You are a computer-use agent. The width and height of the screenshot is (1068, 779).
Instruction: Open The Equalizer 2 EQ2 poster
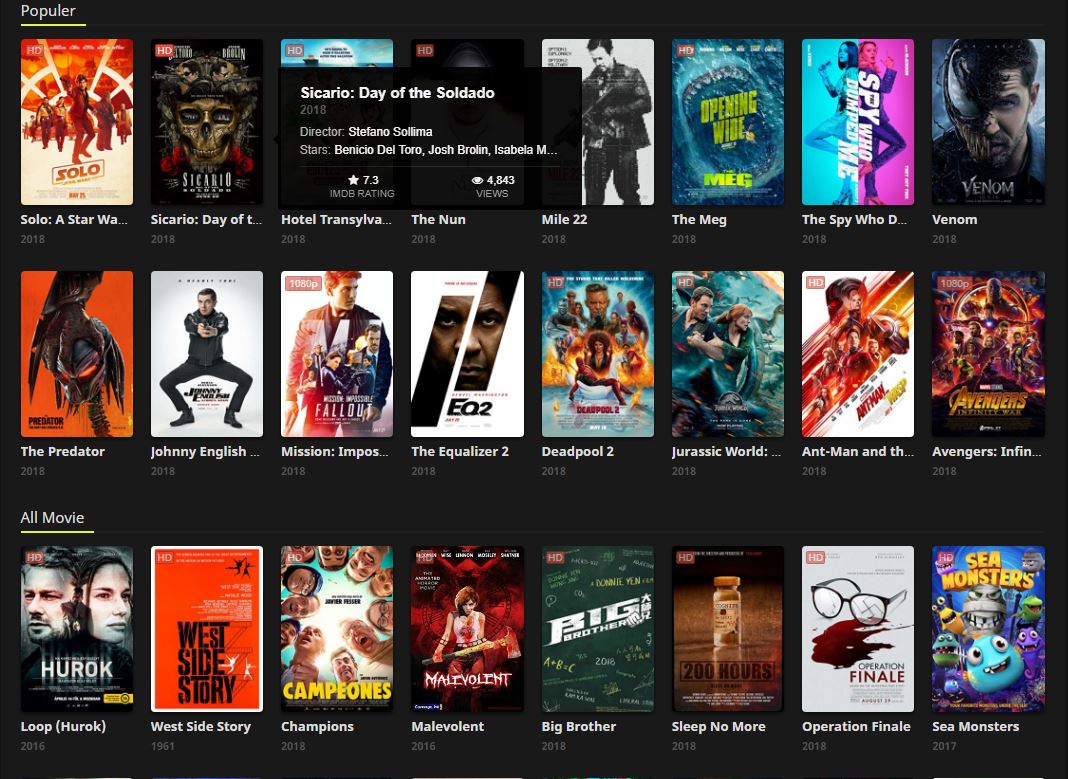(467, 354)
